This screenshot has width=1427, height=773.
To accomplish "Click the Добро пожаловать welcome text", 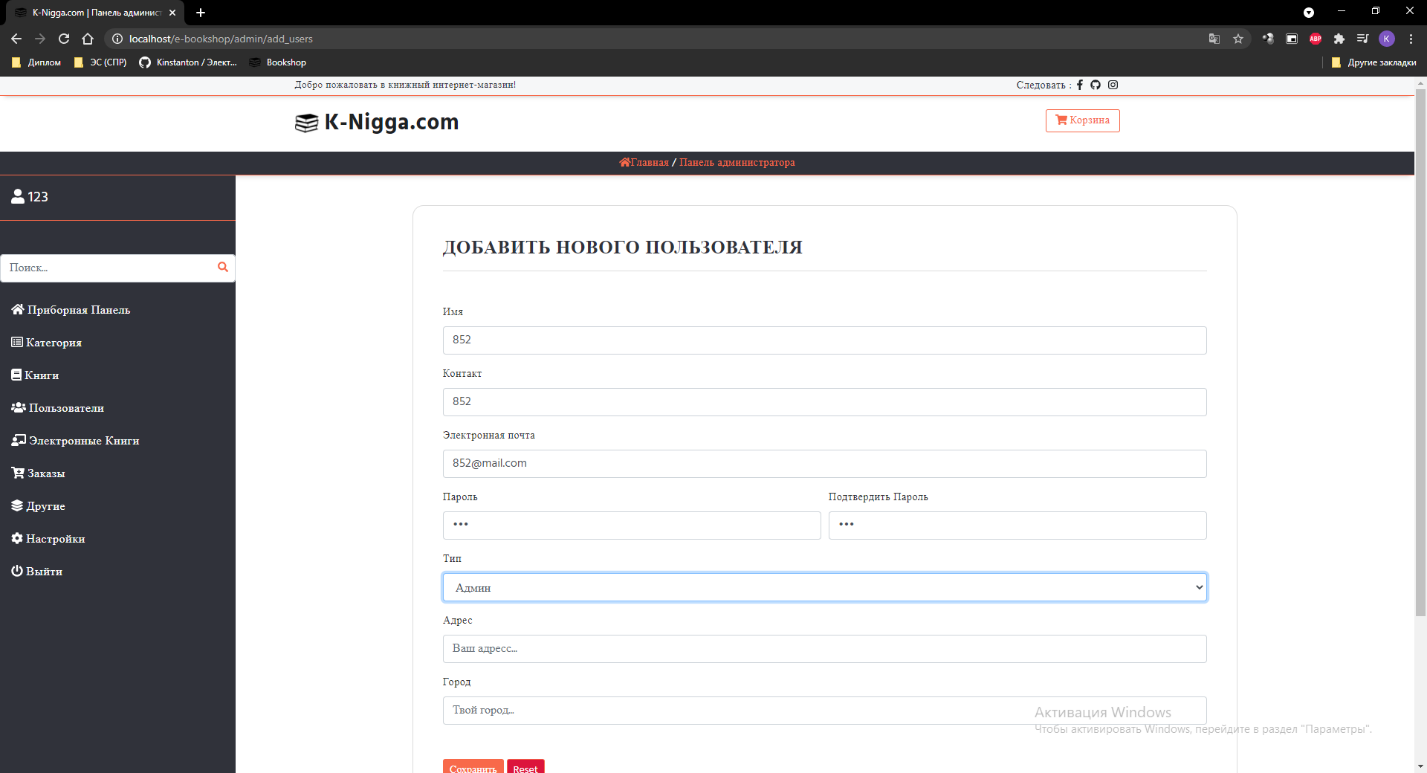I will coord(405,85).
